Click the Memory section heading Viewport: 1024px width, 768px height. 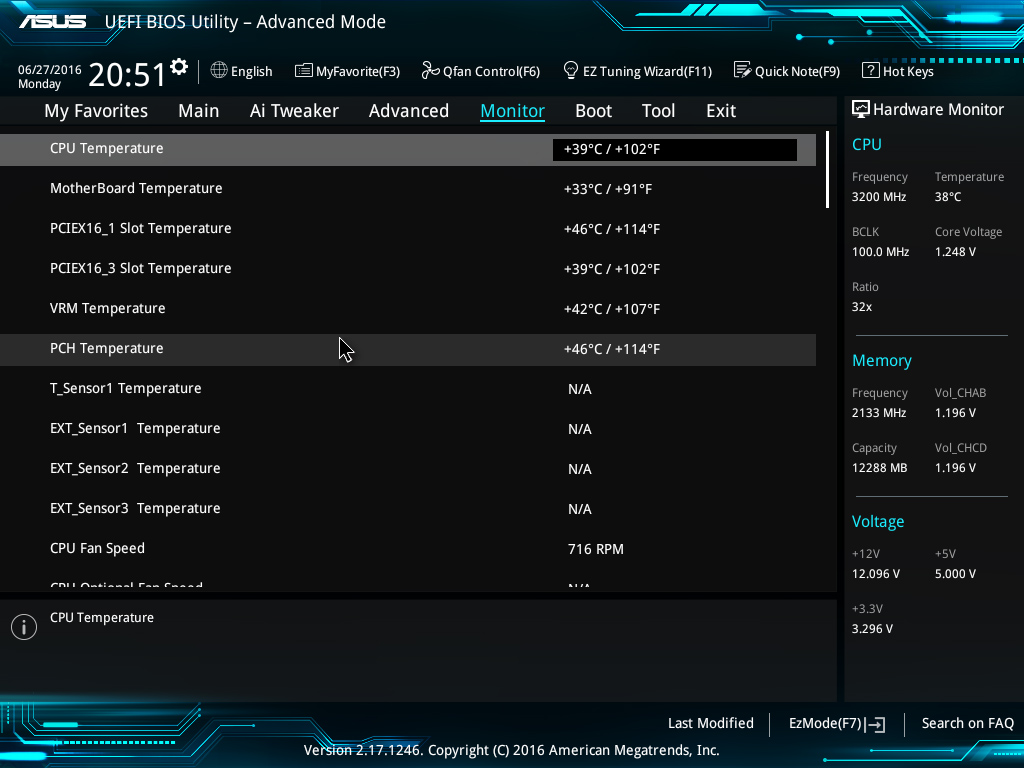[x=882, y=360]
